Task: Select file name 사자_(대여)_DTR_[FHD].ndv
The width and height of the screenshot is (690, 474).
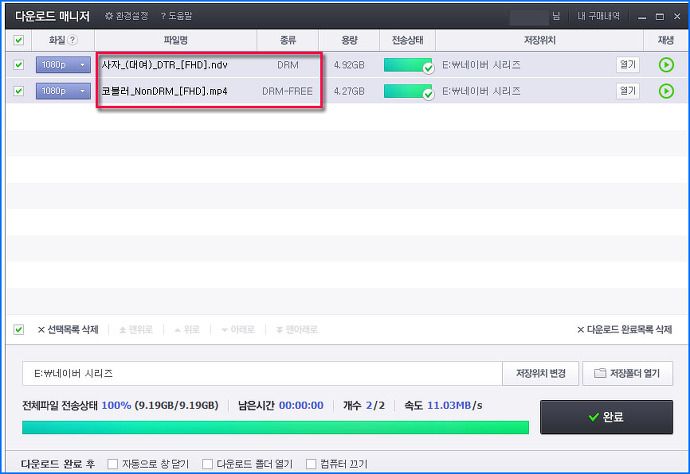Action: pyautogui.click(x=165, y=65)
